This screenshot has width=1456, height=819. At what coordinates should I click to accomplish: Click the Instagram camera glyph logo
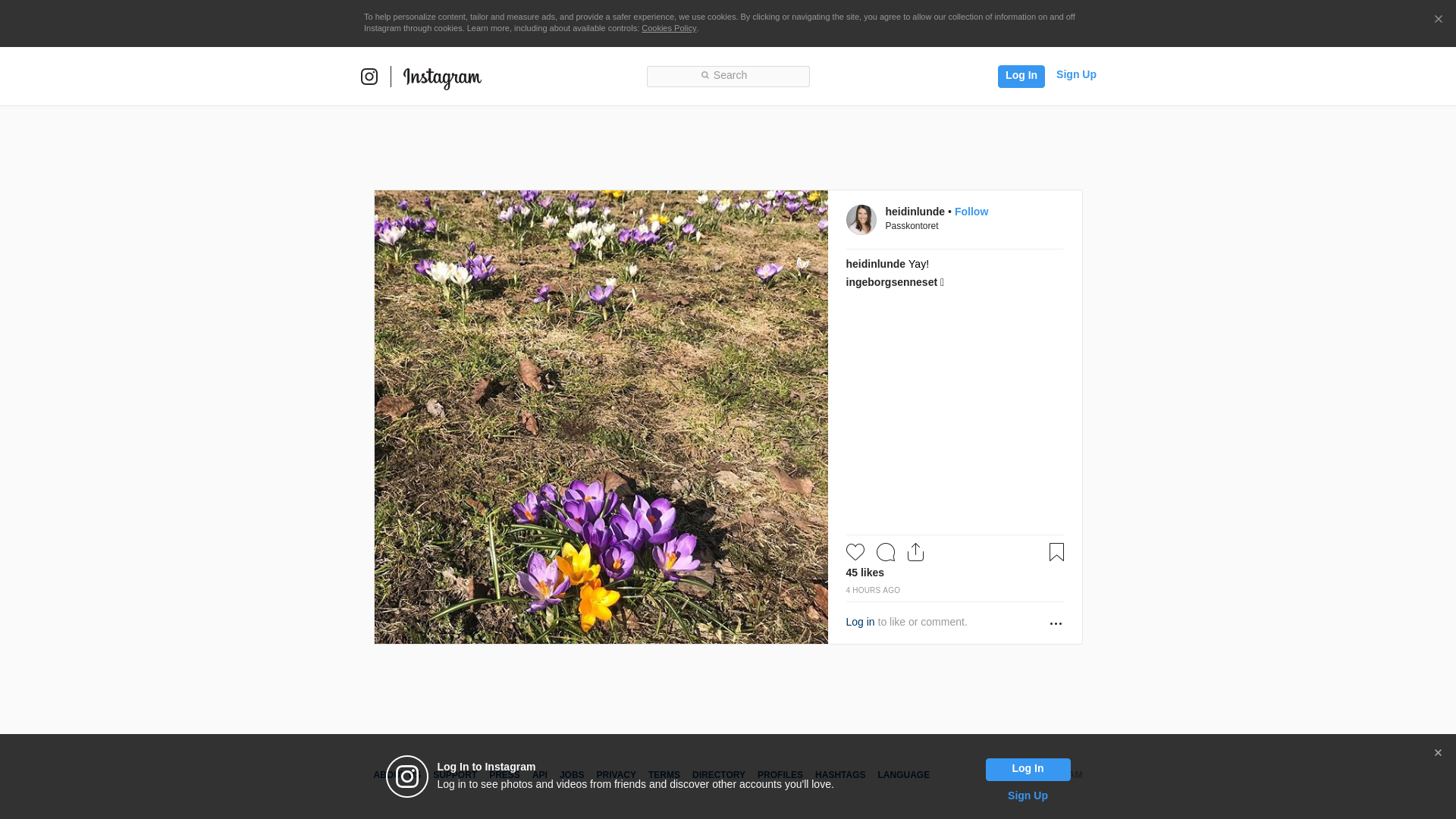click(369, 77)
